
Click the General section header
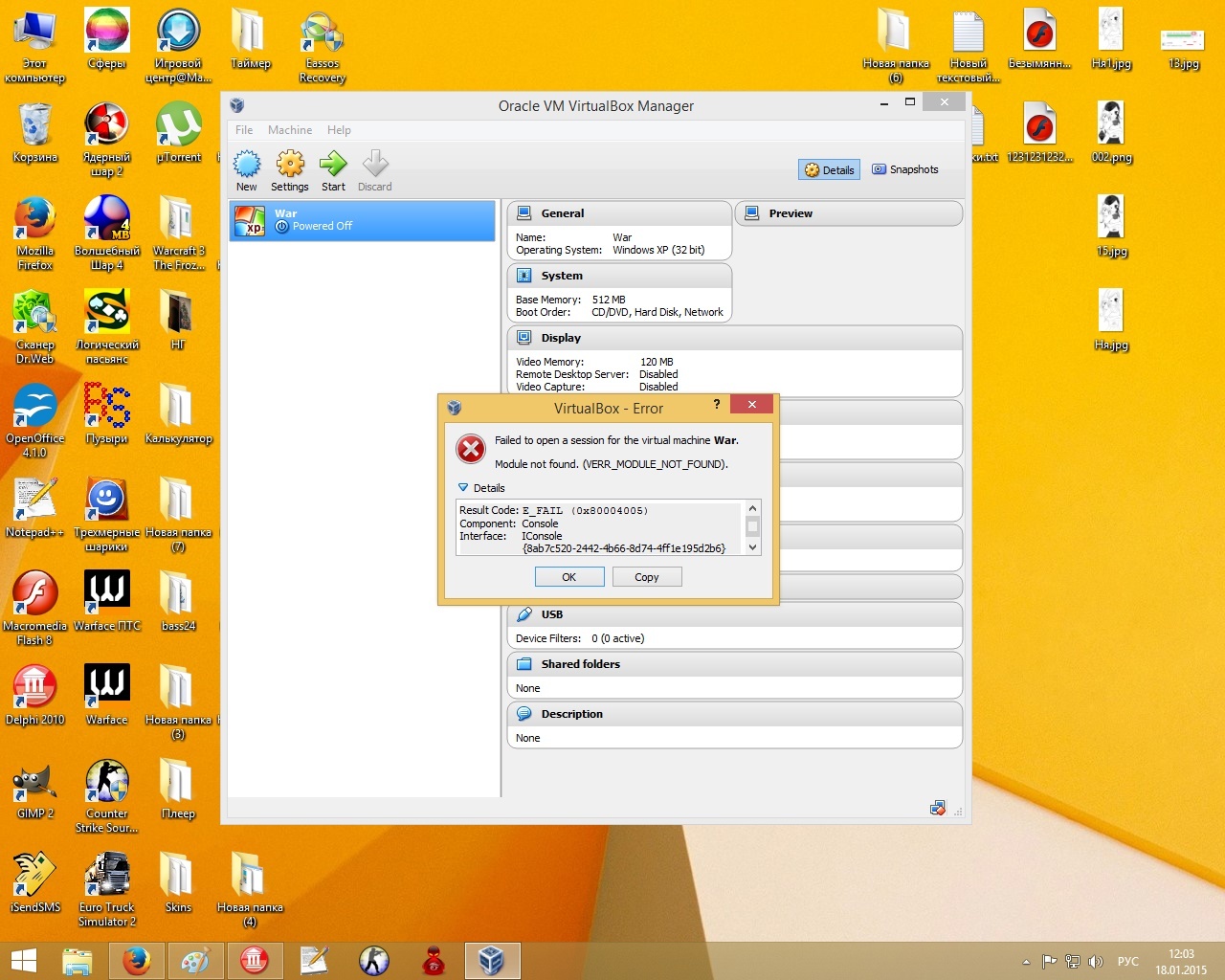tap(619, 213)
